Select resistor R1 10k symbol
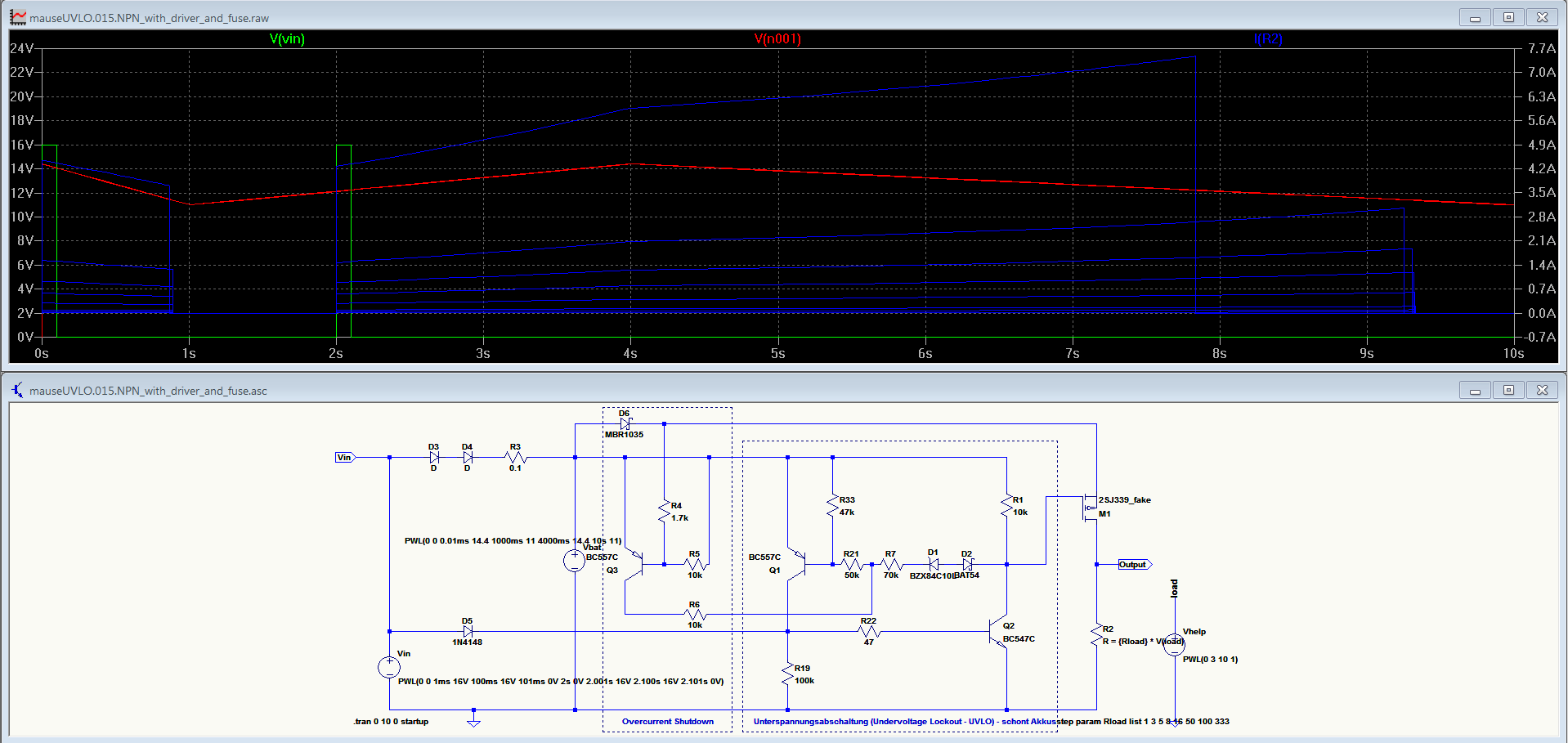Image resolution: width=1568 pixels, height=743 pixels. (x=1006, y=506)
